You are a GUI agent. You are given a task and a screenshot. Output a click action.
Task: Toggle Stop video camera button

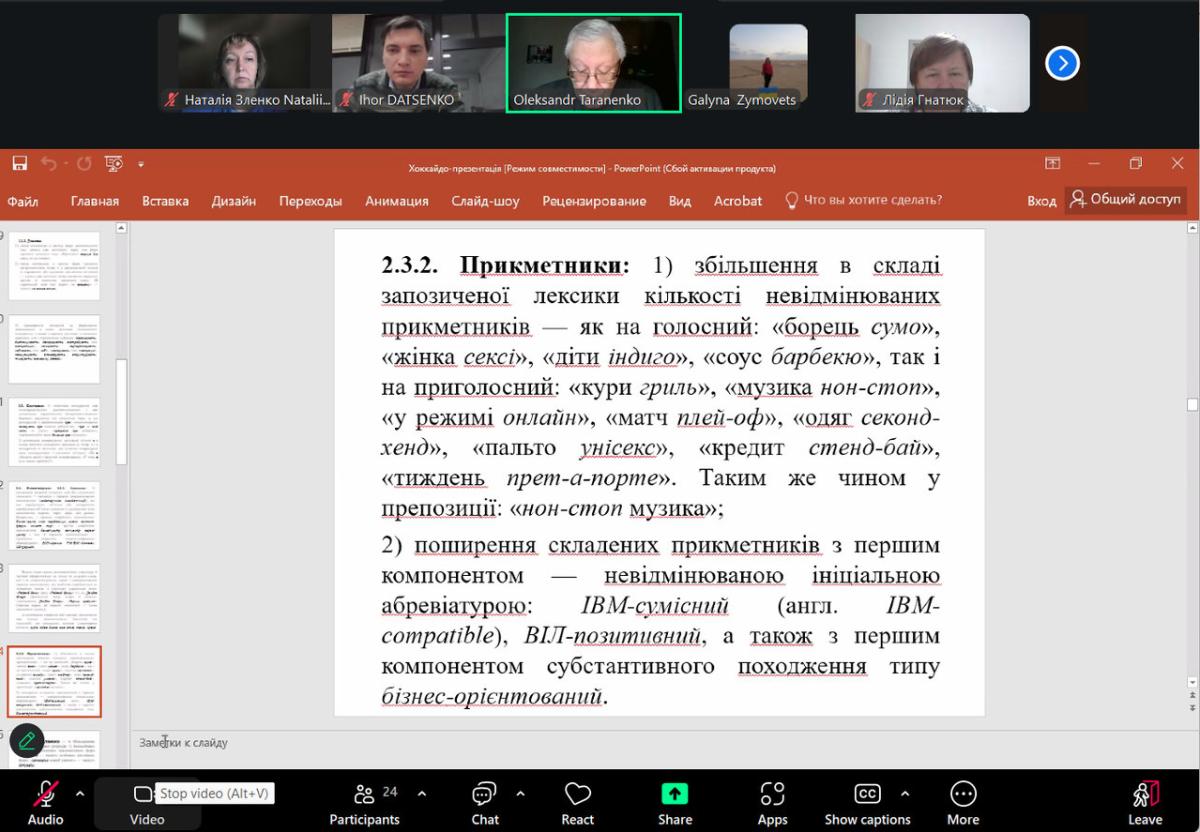pos(145,795)
